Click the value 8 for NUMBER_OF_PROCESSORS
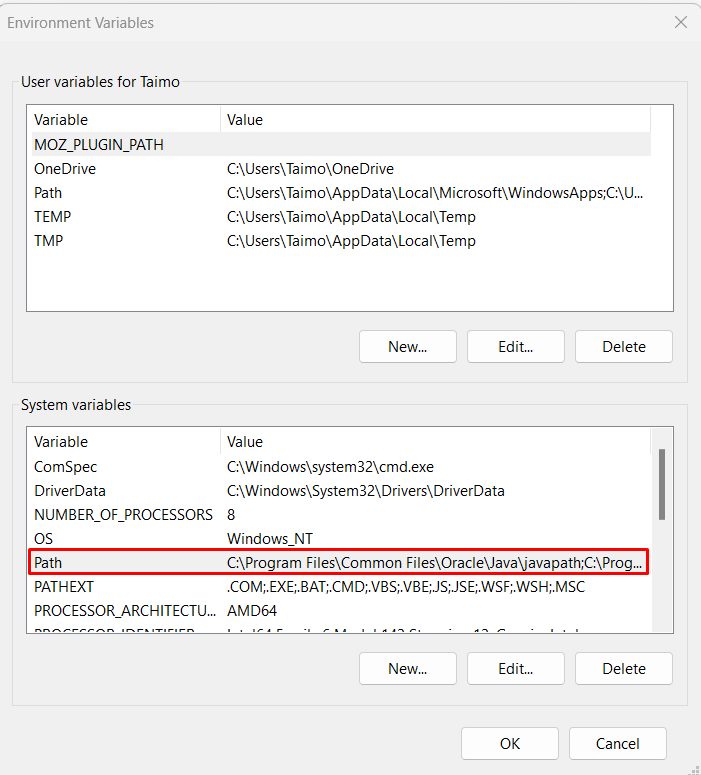This screenshot has width=701, height=775. pyautogui.click(x=231, y=515)
